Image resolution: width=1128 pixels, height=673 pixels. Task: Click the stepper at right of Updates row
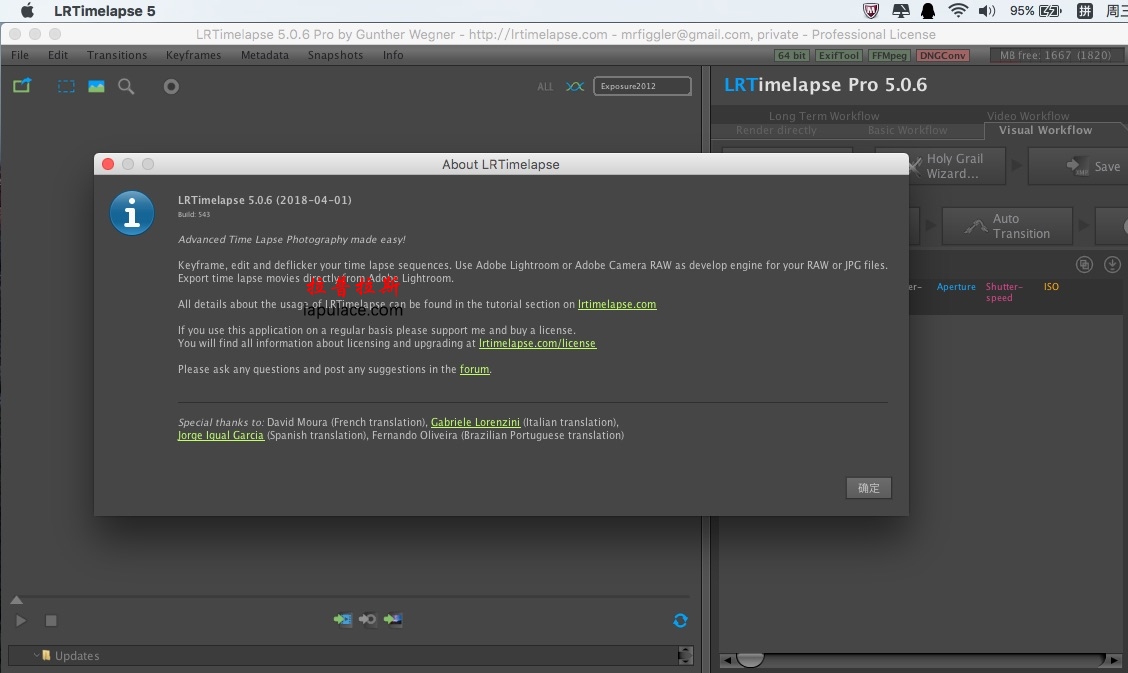[686, 655]
